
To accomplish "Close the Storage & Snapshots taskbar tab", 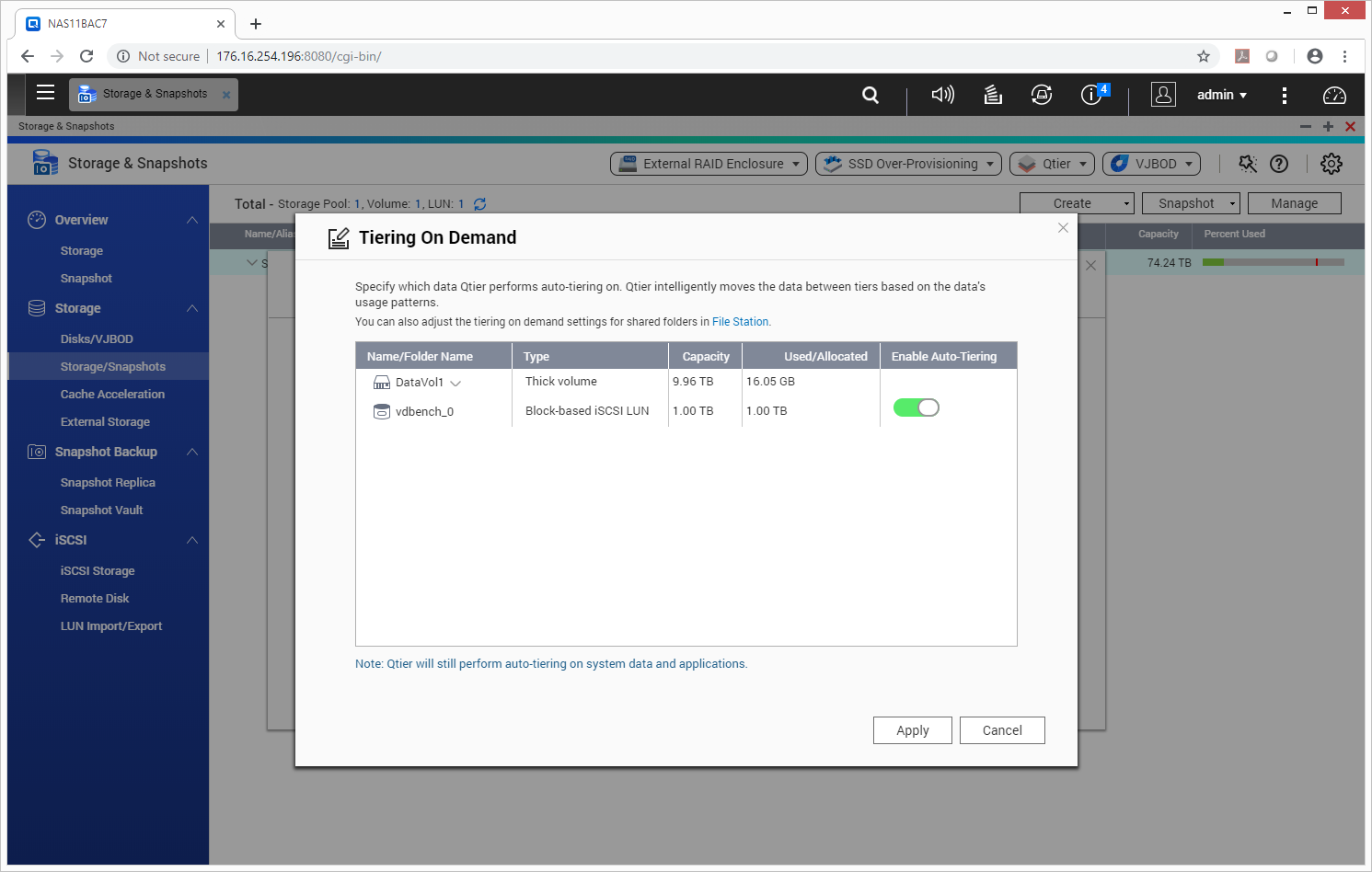I will [x=226, y=95].
